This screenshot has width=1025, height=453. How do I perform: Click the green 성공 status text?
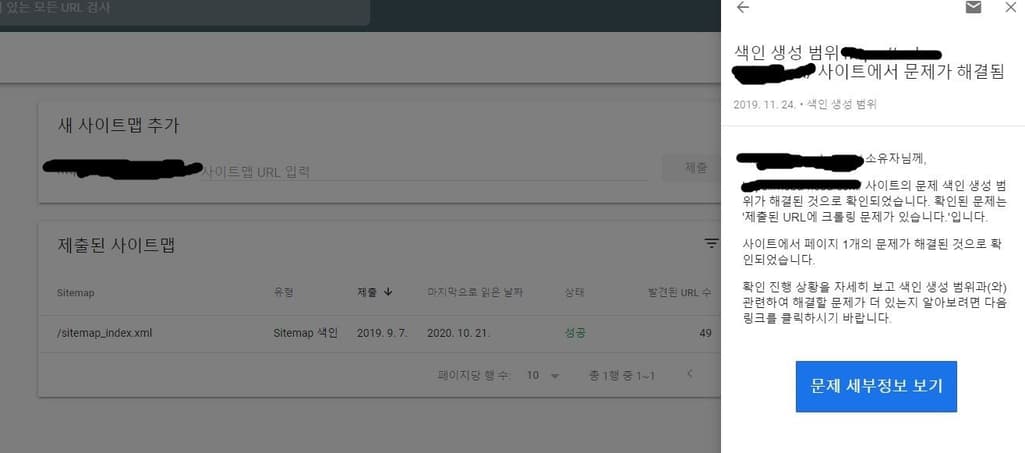point(575,333)
